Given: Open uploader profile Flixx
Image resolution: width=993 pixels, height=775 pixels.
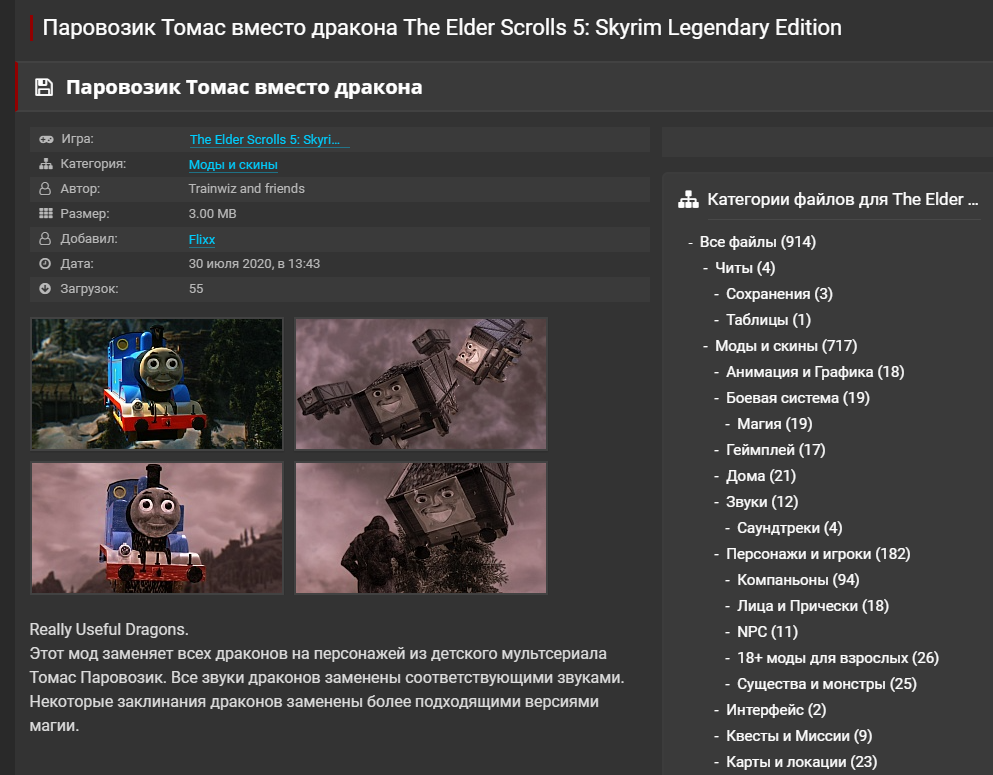Looking at the screenshot, I should [202, 239].
